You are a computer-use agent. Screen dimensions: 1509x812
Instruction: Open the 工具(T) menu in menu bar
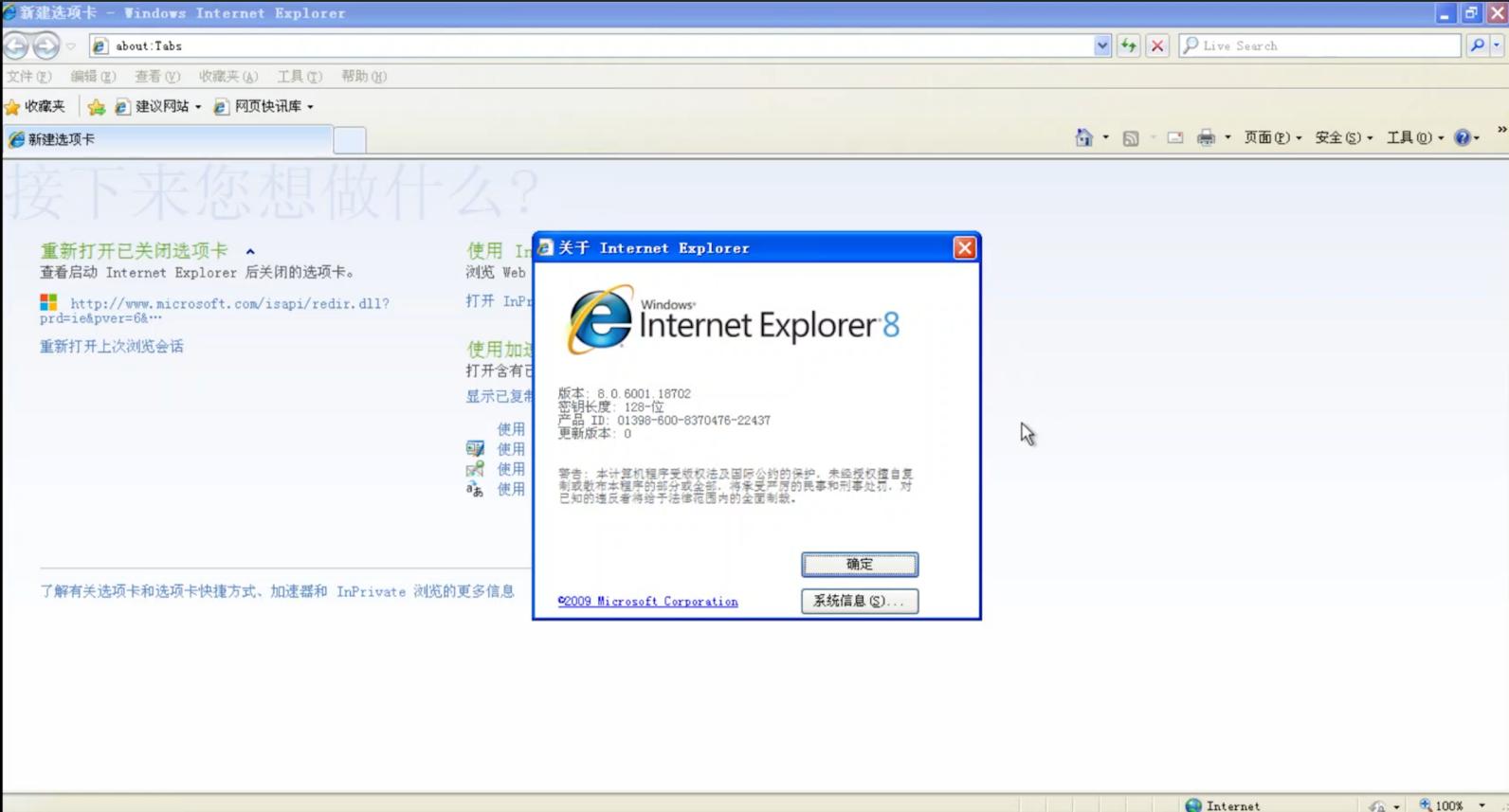(300, 77)
